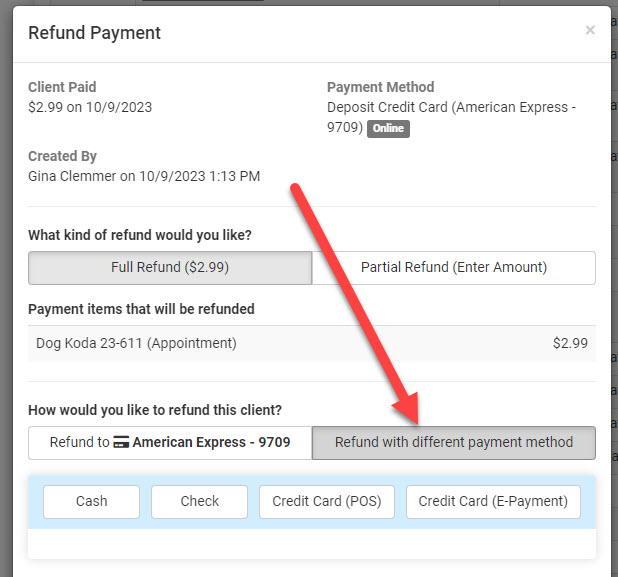The width and height of the screenshot is (618, 577).
Task: Choose Partial Refund (Enter Amount)
Action: (453, 267)
